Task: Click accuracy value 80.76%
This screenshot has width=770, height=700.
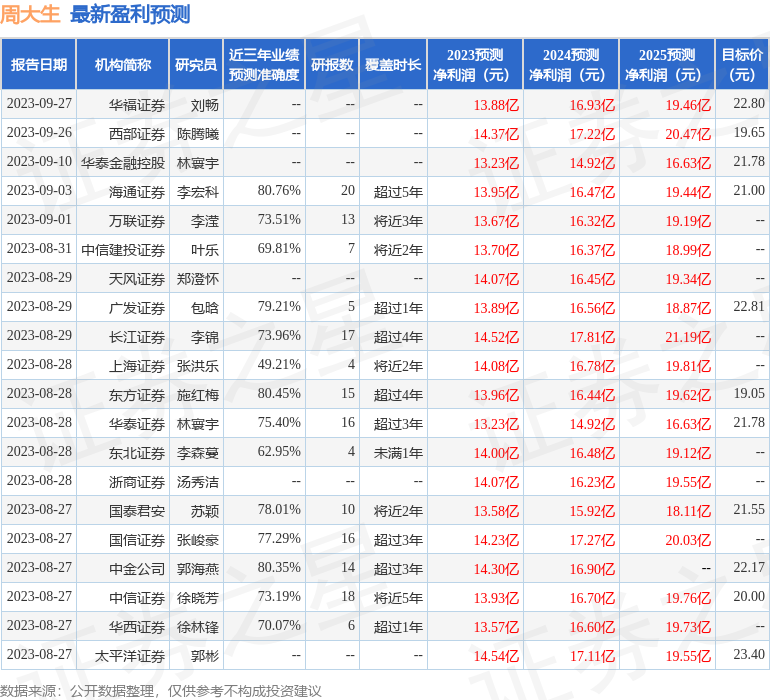Action: [x=279, y=191]
